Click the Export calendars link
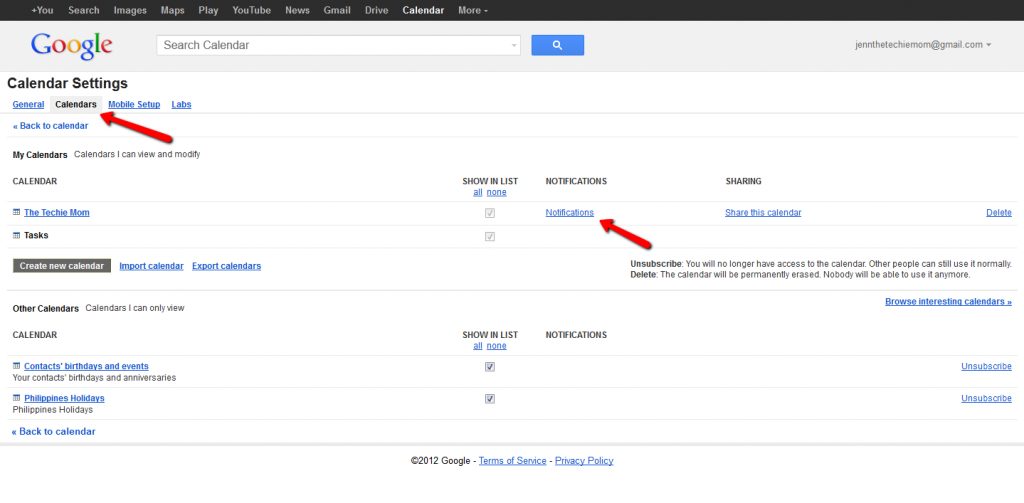 click(x=227, y=266)
